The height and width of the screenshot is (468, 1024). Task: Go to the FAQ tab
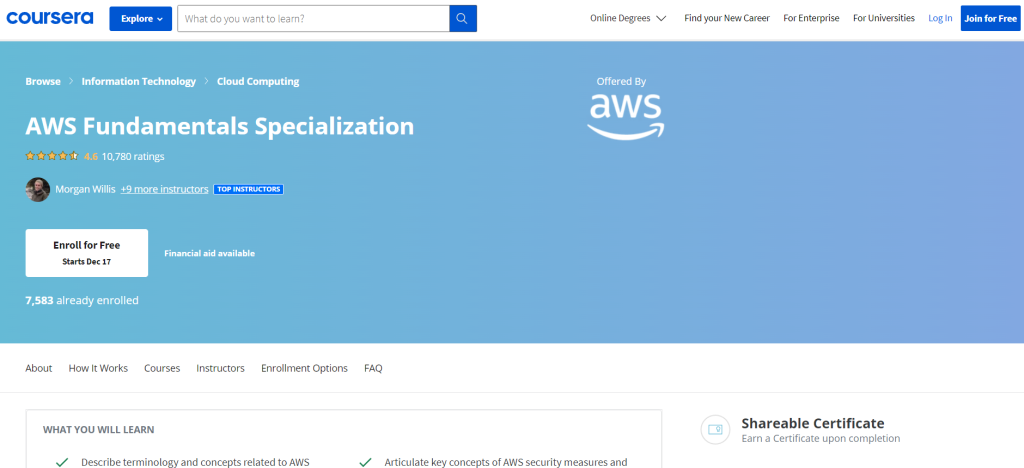tap(373, 368)
